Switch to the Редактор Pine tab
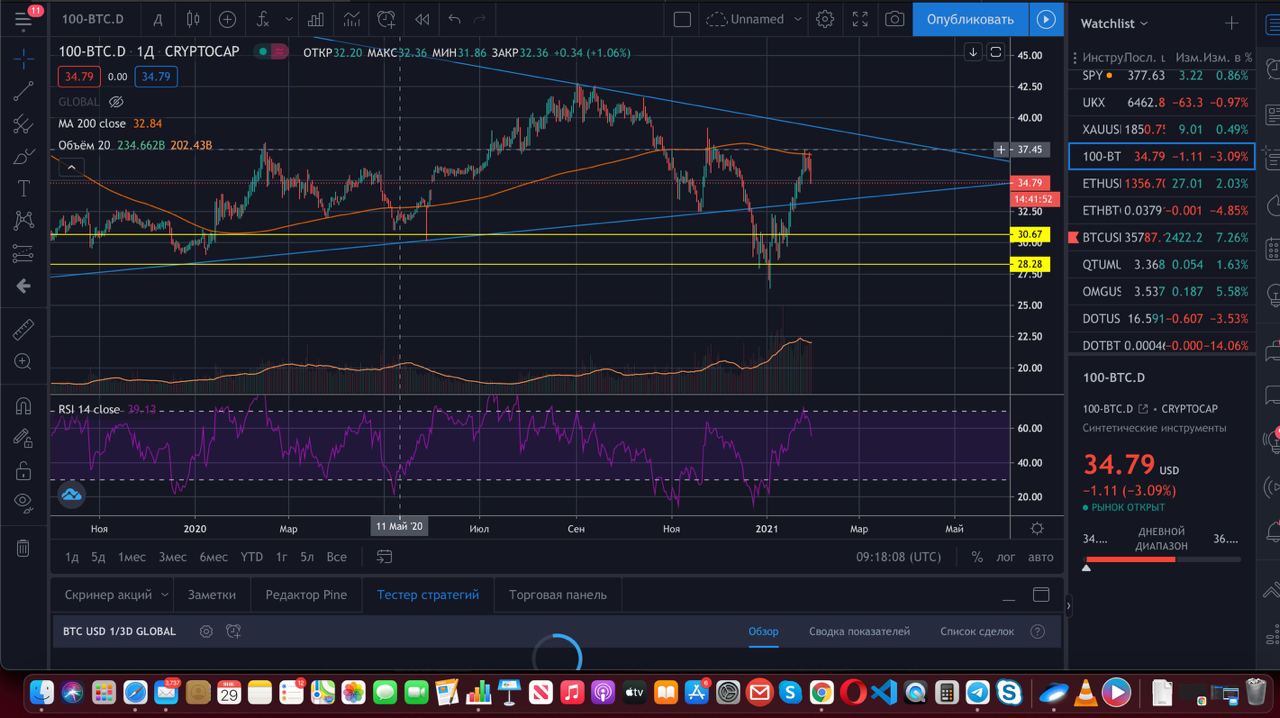The height and width of the screenshot is (718, 1280). pyautogui.click(x=306, y=594)
